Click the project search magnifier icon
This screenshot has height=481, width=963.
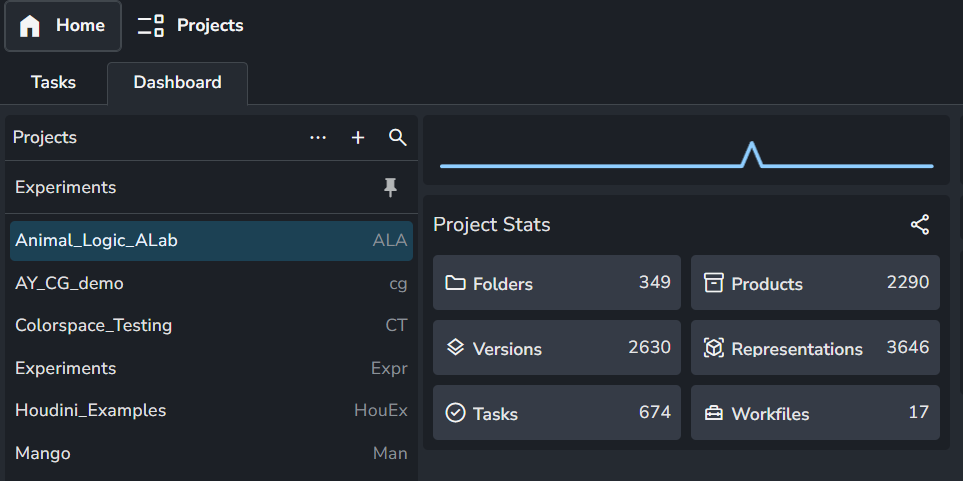point(398,138)
